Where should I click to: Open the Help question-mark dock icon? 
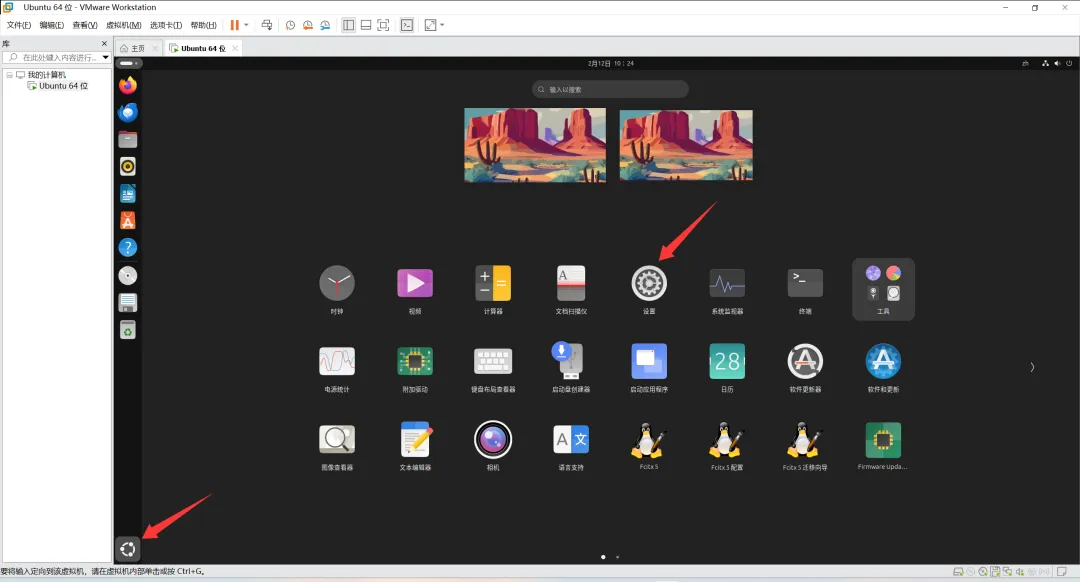[x=127, y=247]
